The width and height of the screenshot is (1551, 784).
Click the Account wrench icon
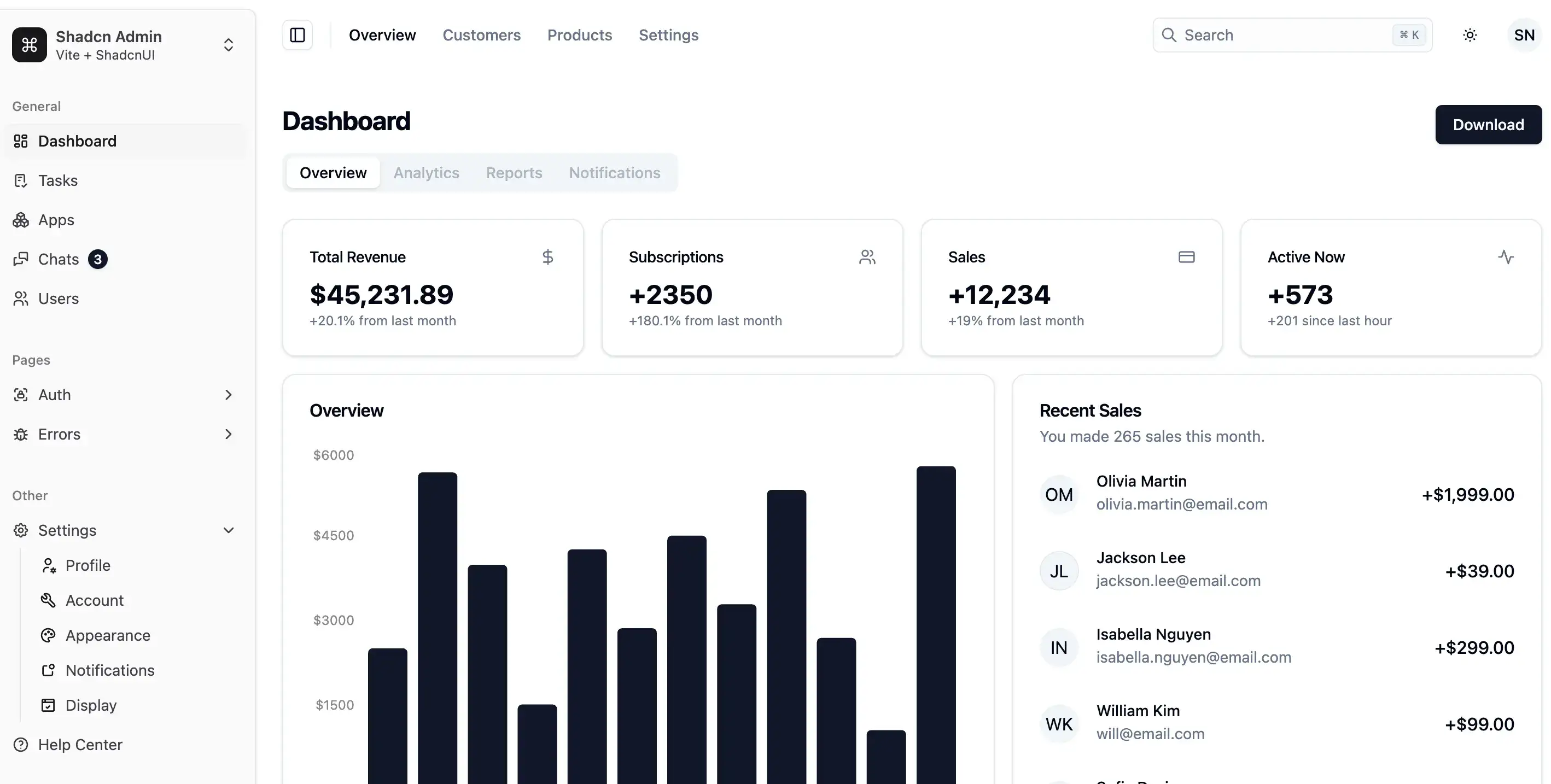coord(48,600)
